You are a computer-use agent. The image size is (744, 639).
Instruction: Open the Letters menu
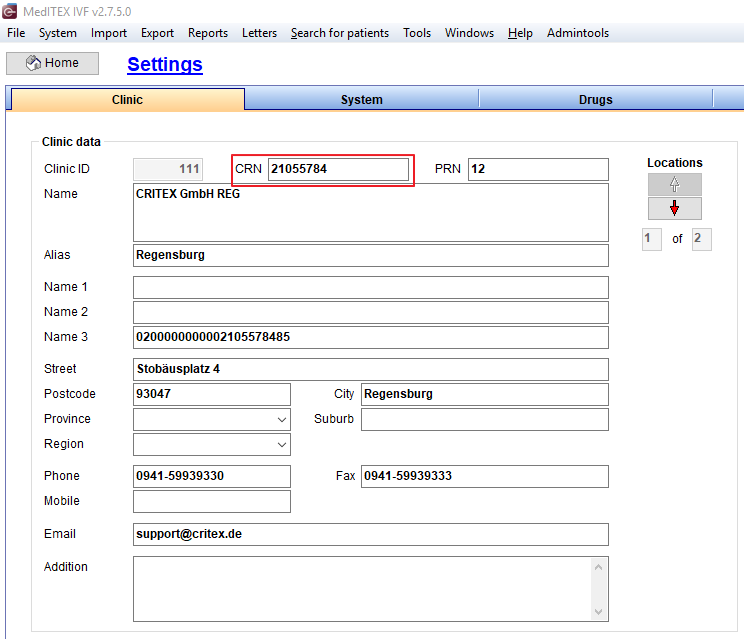[259, 33]
